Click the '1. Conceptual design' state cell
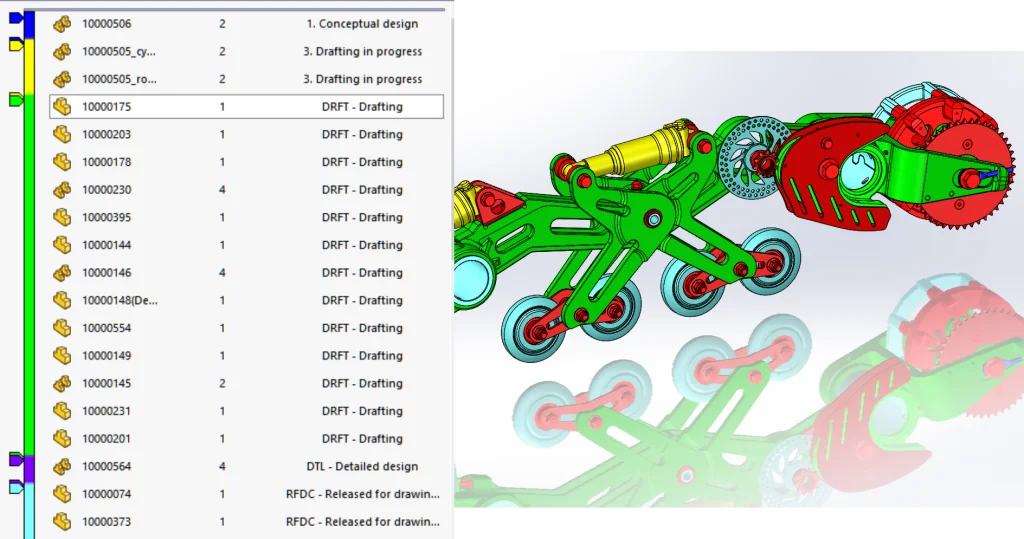The width and height of the screenshot is (1024, 539). (362, 24)
